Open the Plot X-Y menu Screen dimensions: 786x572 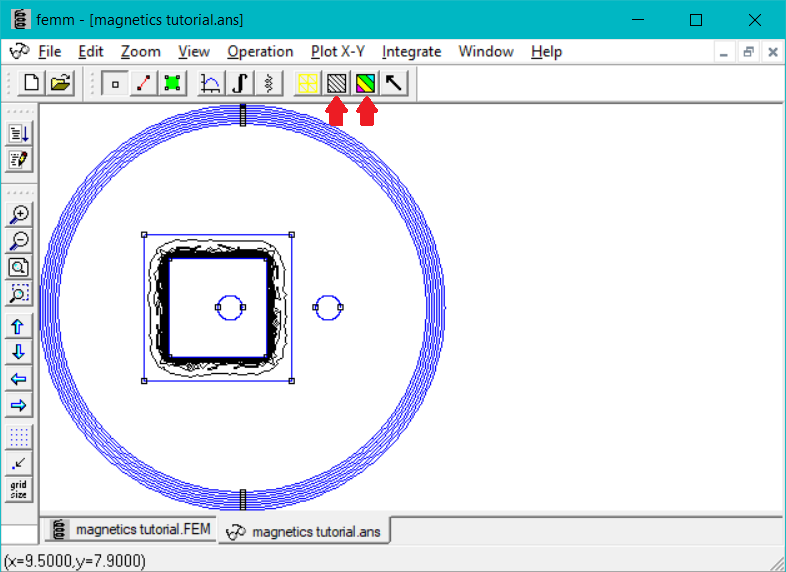coord(338,52)
